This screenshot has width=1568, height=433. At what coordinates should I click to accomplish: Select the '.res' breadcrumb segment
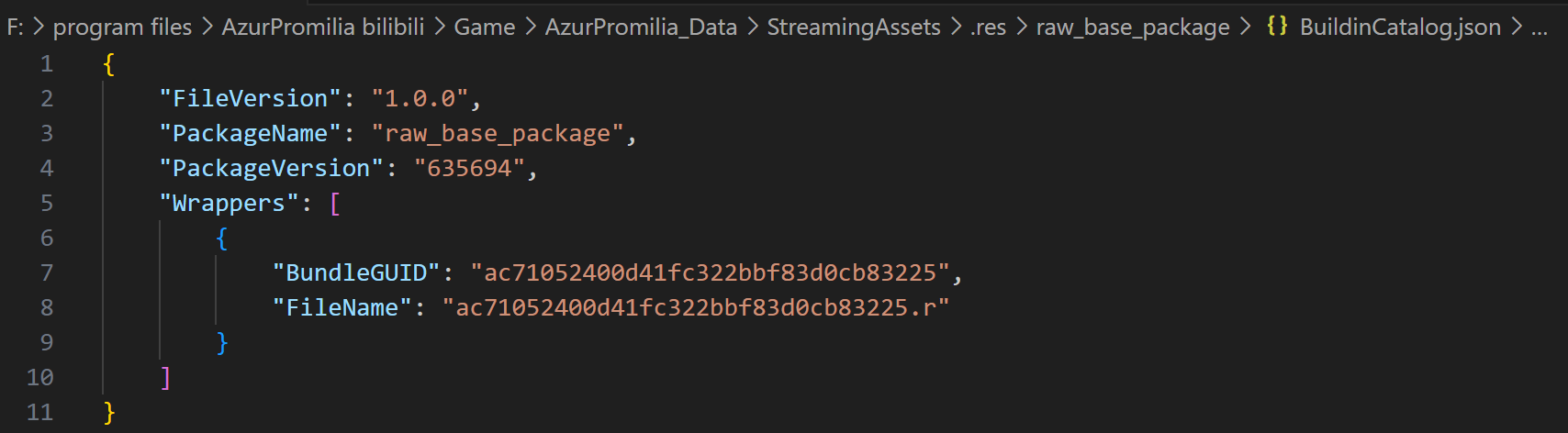[989, 28]
